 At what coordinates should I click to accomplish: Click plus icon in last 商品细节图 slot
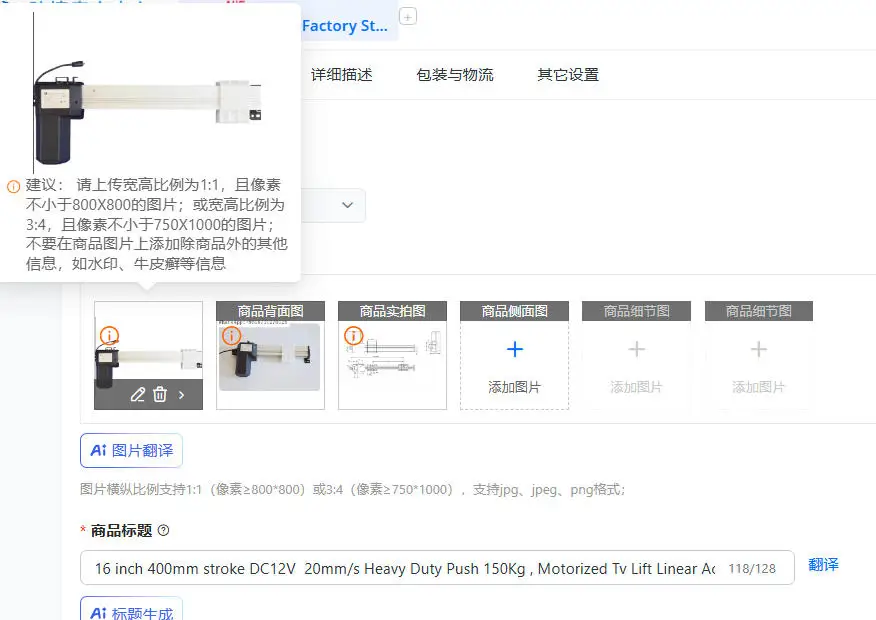(x=758, y=350)
